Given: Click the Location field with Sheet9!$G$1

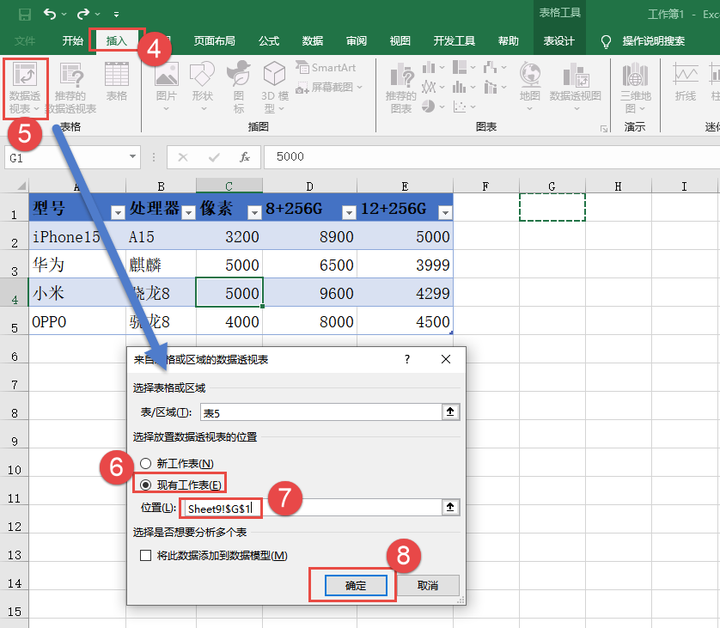Looking at the screenshot, I should click(x=313, y=508).
